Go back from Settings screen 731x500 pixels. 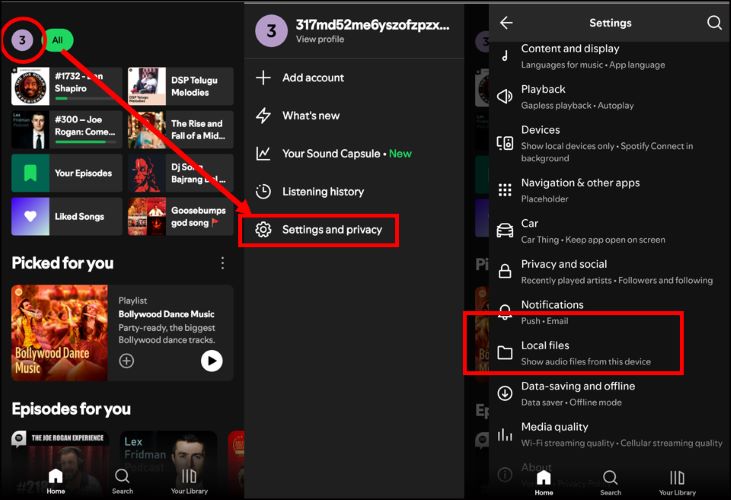click(506, 22)
